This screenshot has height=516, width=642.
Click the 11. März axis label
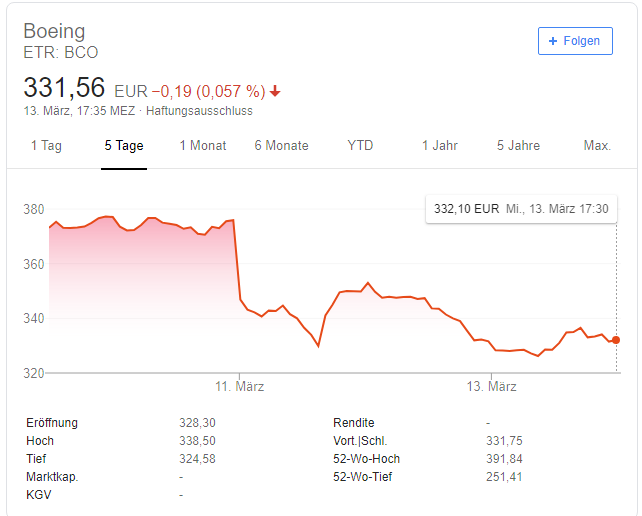[x=240, y=386]
